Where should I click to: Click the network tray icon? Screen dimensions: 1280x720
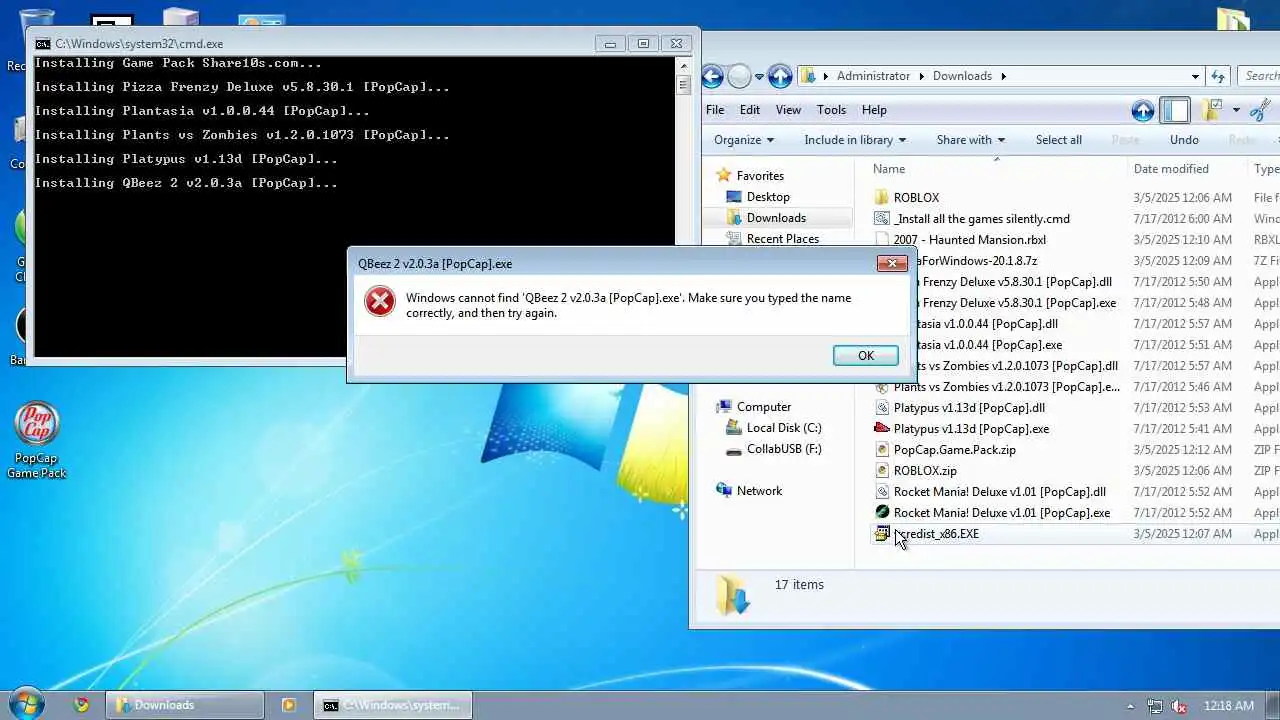(1155, 706)
